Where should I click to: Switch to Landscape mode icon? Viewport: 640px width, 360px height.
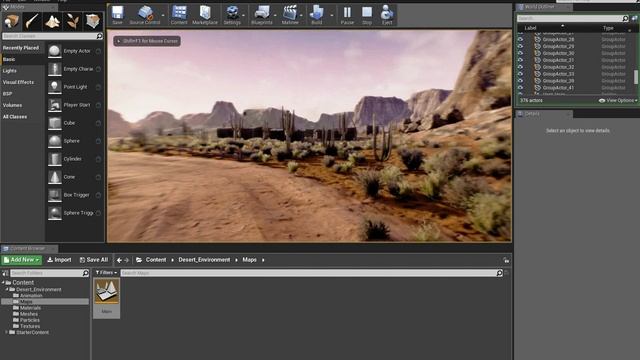click(52, 21)
